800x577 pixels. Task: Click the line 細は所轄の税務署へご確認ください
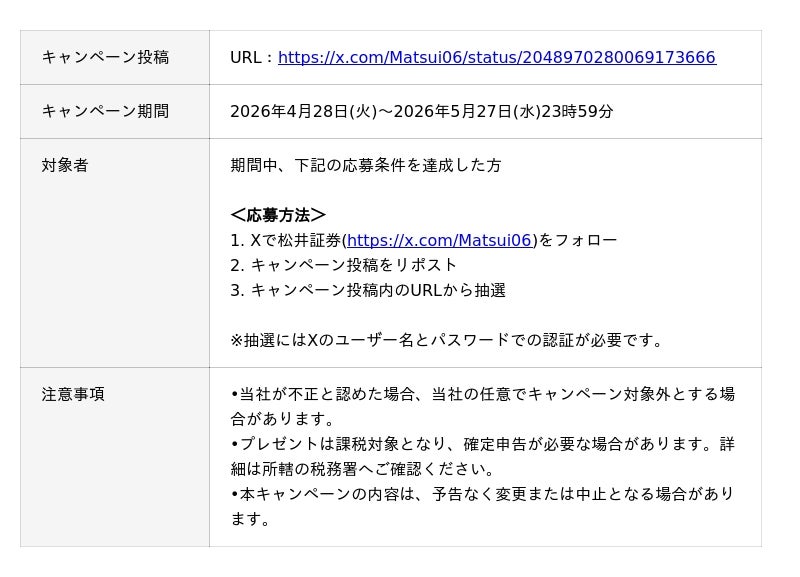click(x=362, y=469)
